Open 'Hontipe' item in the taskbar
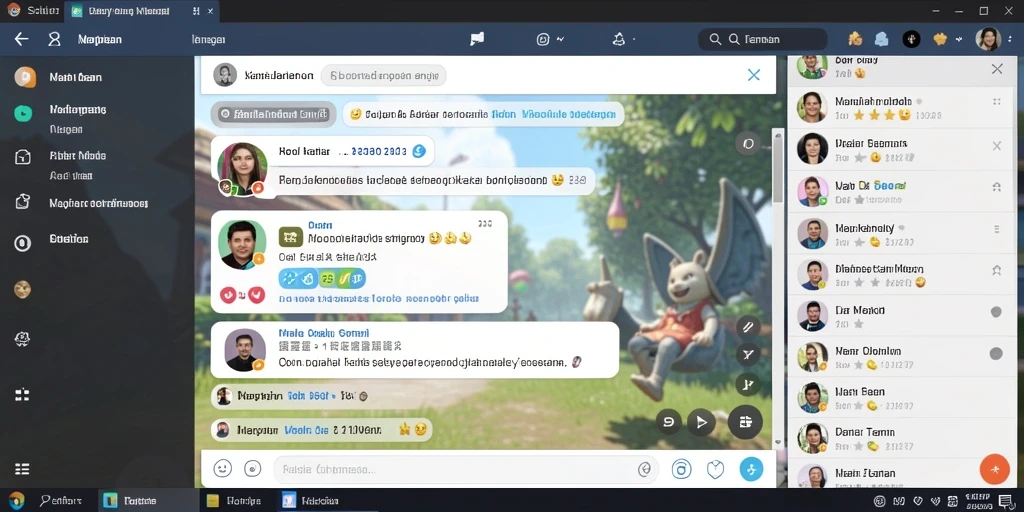This screenshot has height=512, width=1024. click(x=234, y=501)
